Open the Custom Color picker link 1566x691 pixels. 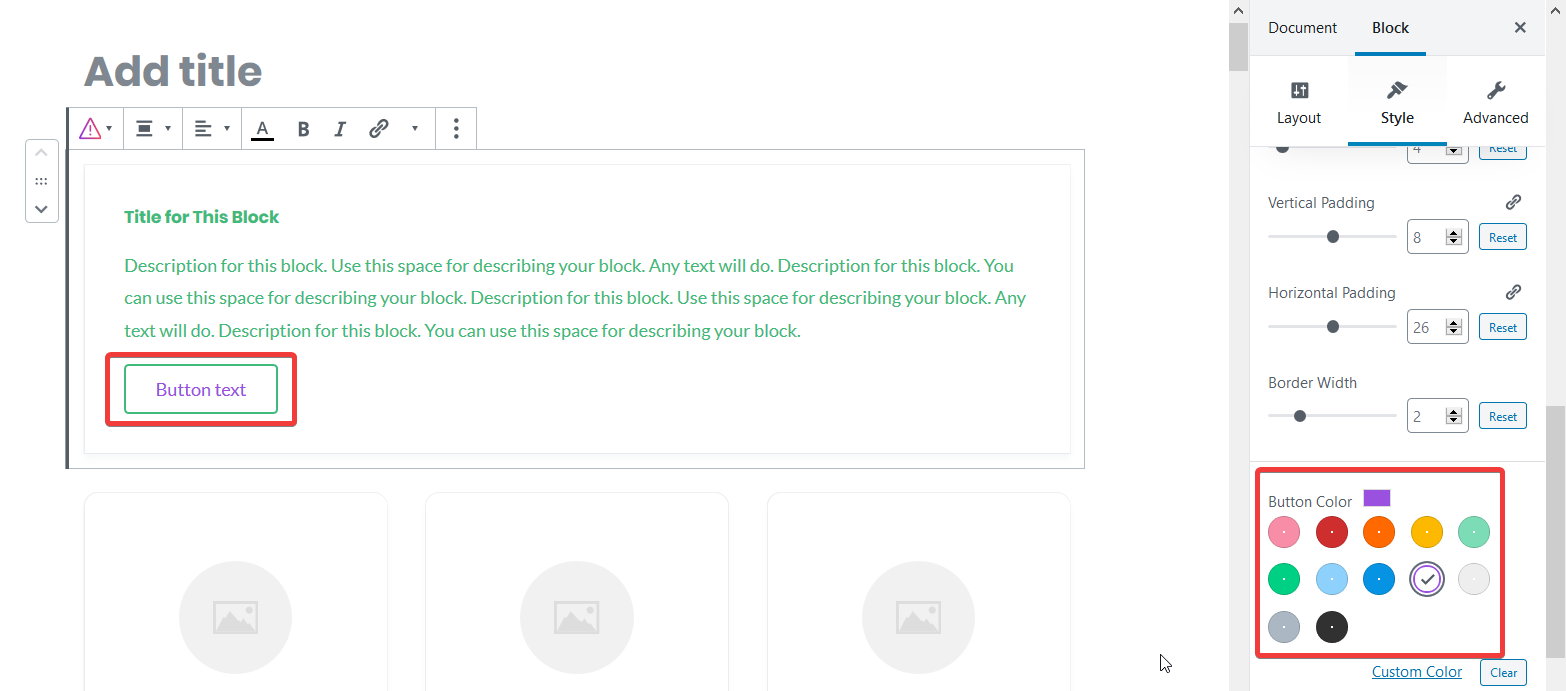point(1417,672)
